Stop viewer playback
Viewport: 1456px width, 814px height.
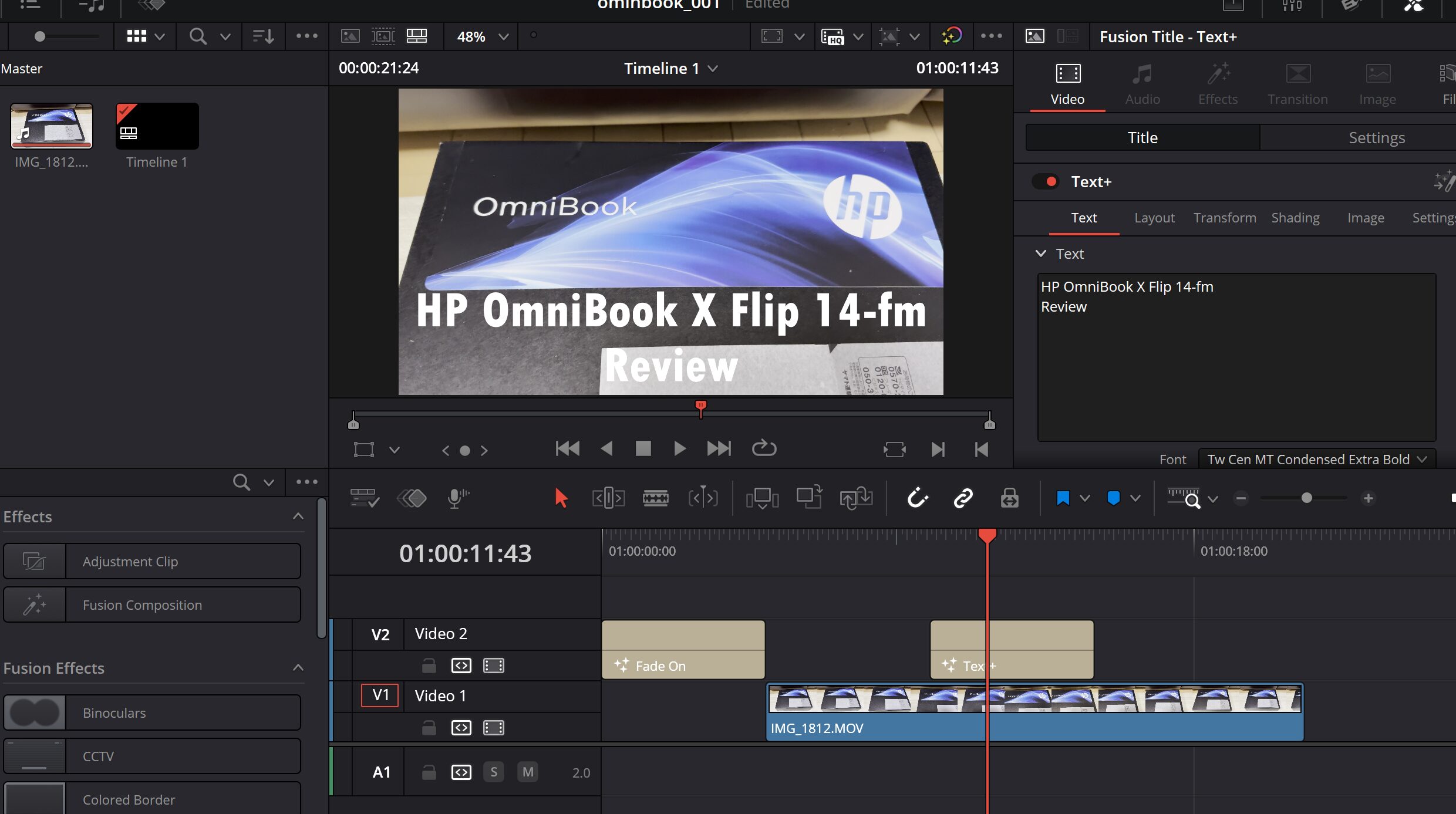click(643, 449)
